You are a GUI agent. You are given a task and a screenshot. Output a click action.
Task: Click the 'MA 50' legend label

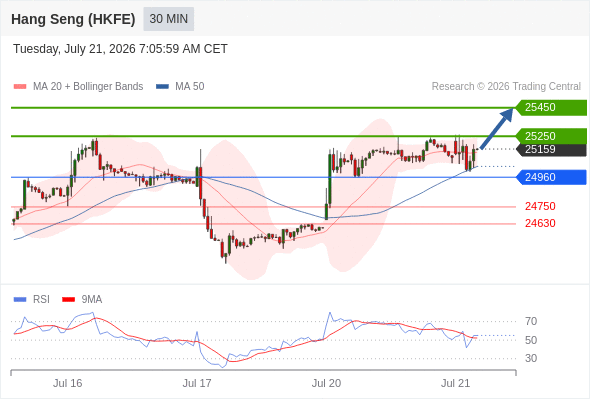(190, 87)
